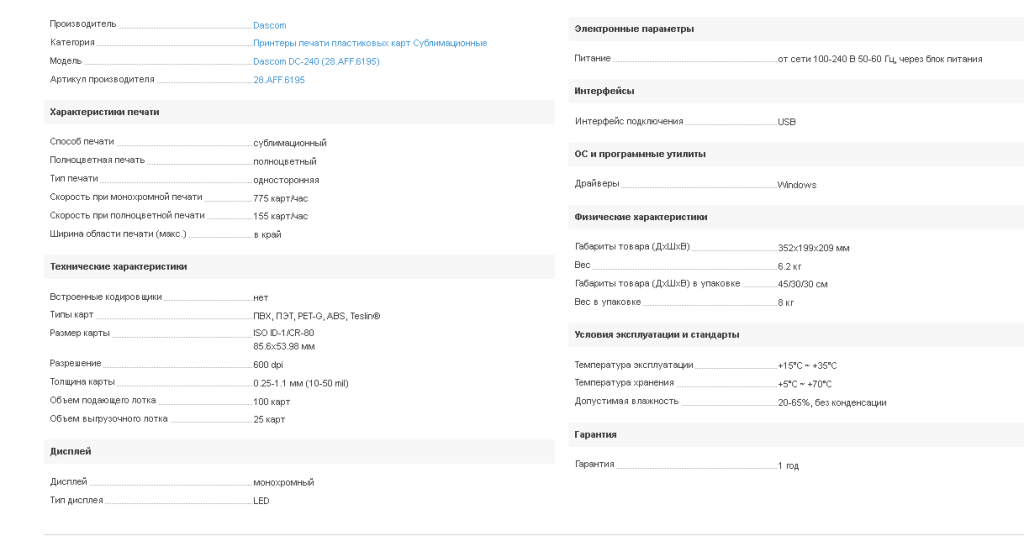The image size is (1024, 536).
Task: Click the ОС и программные утилиты header
Action: tap(640, 154)
